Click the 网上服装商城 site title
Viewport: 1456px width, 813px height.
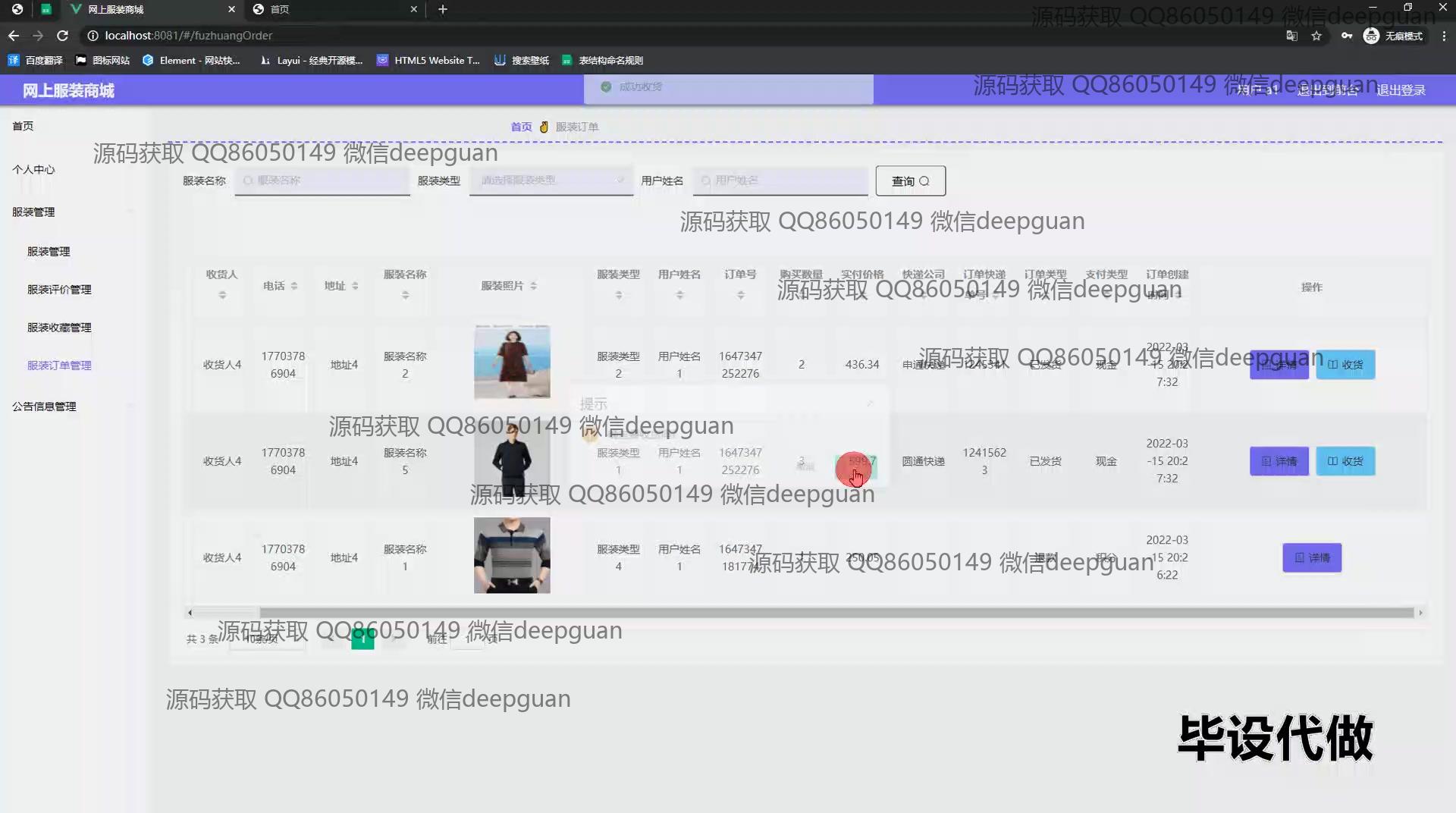coord(68,90)
